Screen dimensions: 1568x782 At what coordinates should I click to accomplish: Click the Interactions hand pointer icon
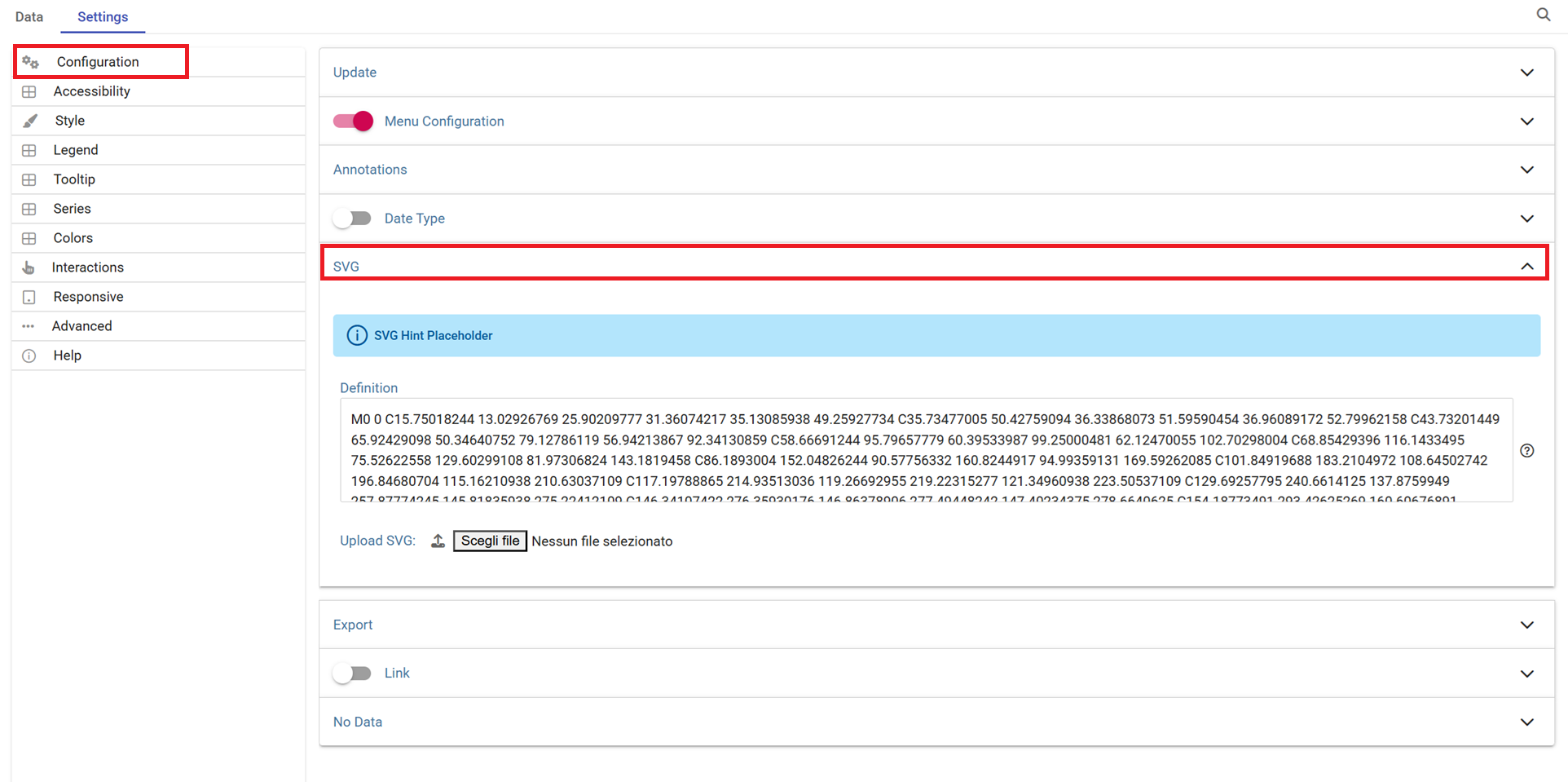[29, 267]
